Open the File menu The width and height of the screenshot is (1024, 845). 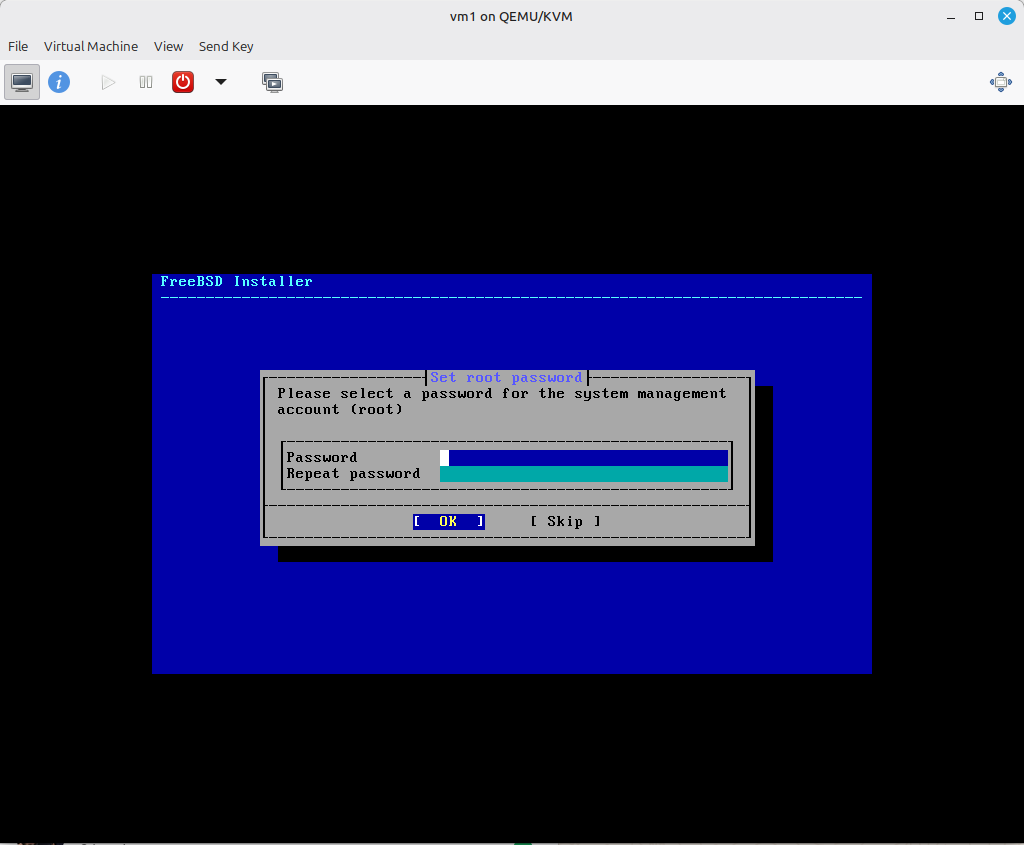coord(18,46)
